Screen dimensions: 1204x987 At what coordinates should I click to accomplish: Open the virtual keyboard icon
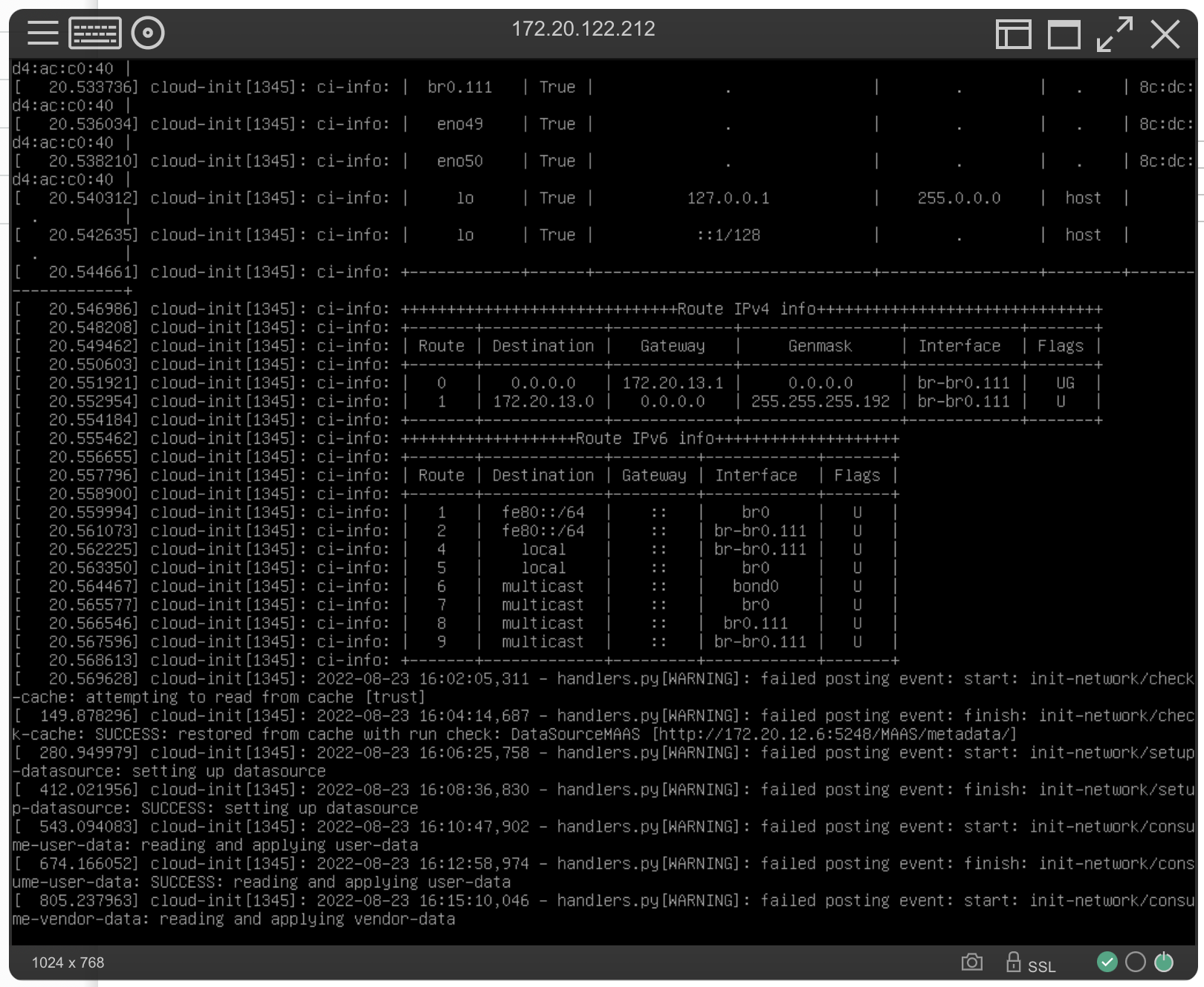coord(95,33)
